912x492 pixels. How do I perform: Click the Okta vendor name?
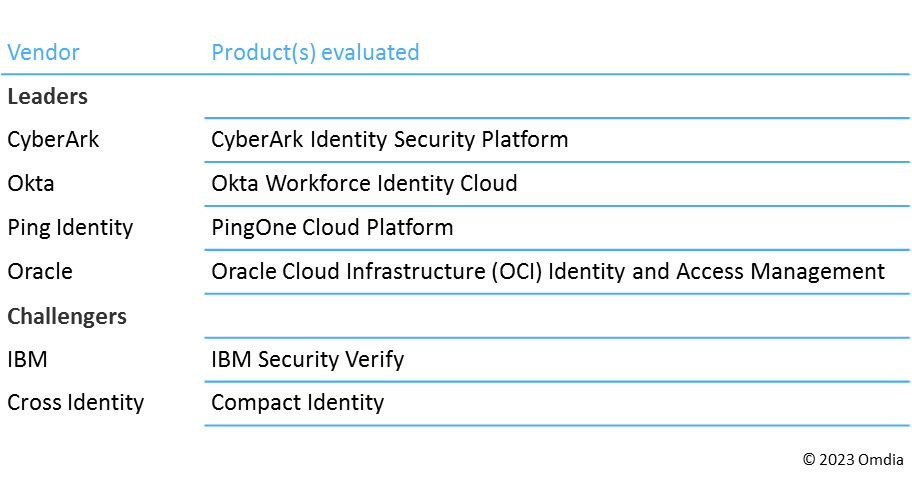pos(31,184)
